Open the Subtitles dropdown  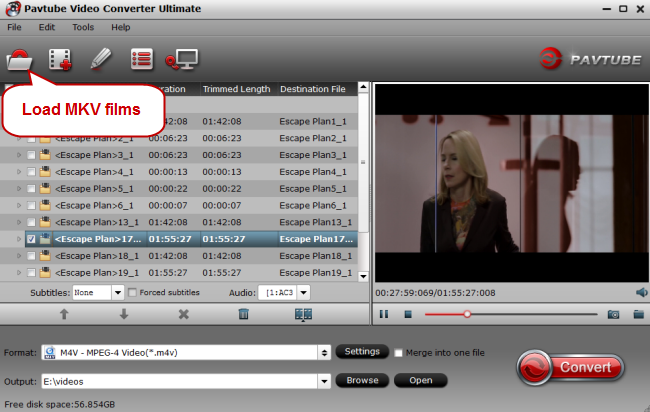pyautogui.click(x=118, y=293)
